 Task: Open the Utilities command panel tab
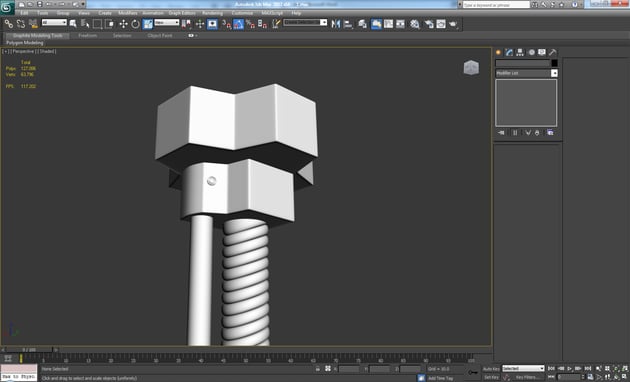[x=552, y=52]
